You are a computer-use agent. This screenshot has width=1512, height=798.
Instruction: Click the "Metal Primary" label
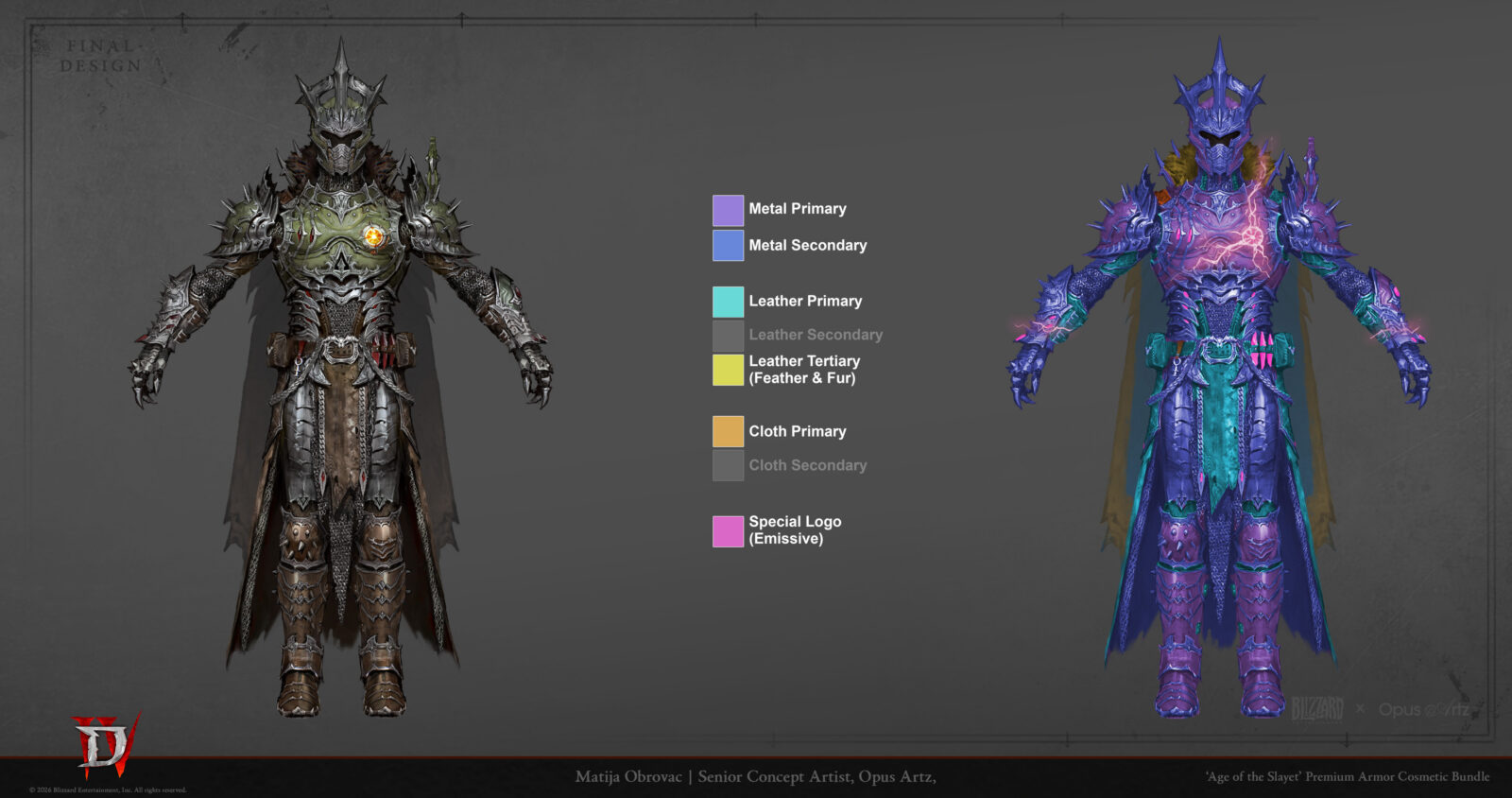tap(798, 209)
